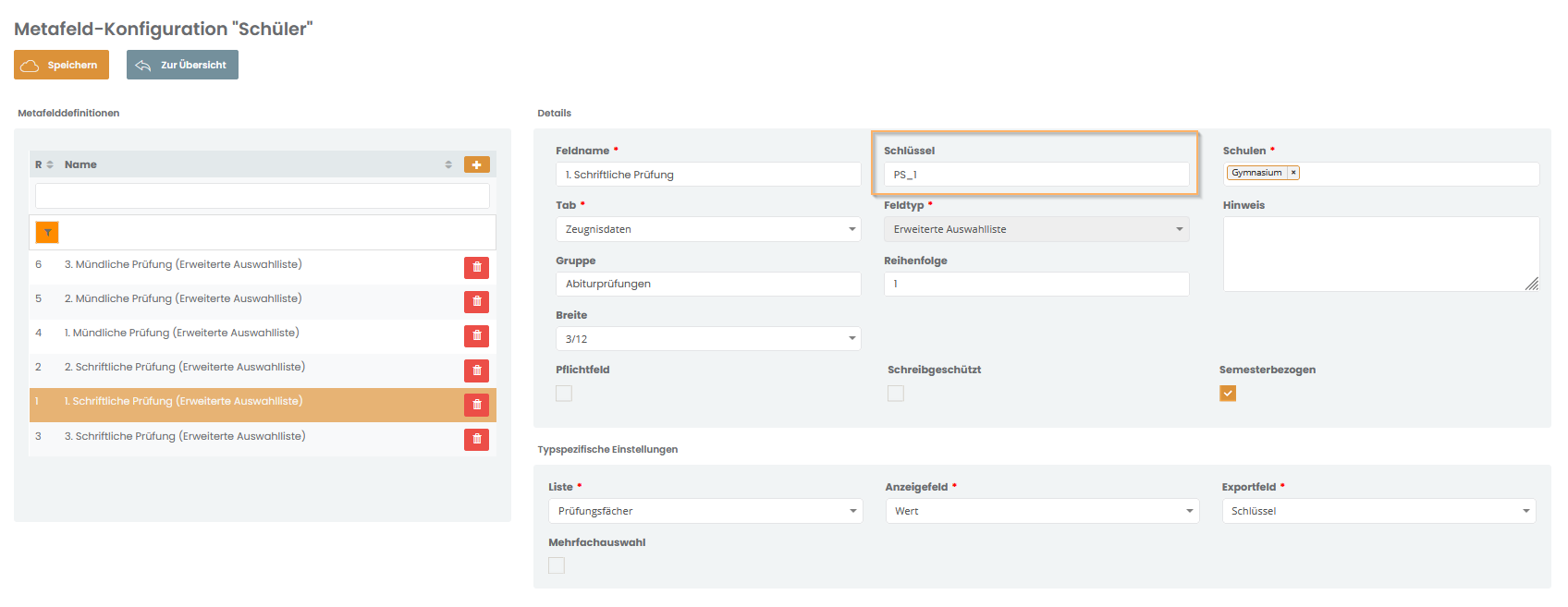The image size is (1568, 607).
Task: Open the Breite dropdown showing 3/12
Action: tap(708, 339)
